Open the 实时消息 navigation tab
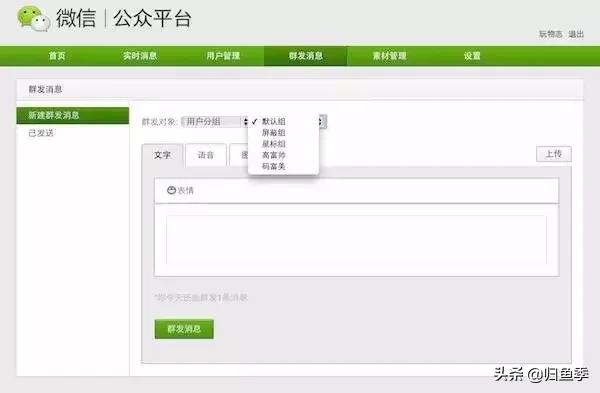Screen dimensions: 600x393 pos(140,56)
